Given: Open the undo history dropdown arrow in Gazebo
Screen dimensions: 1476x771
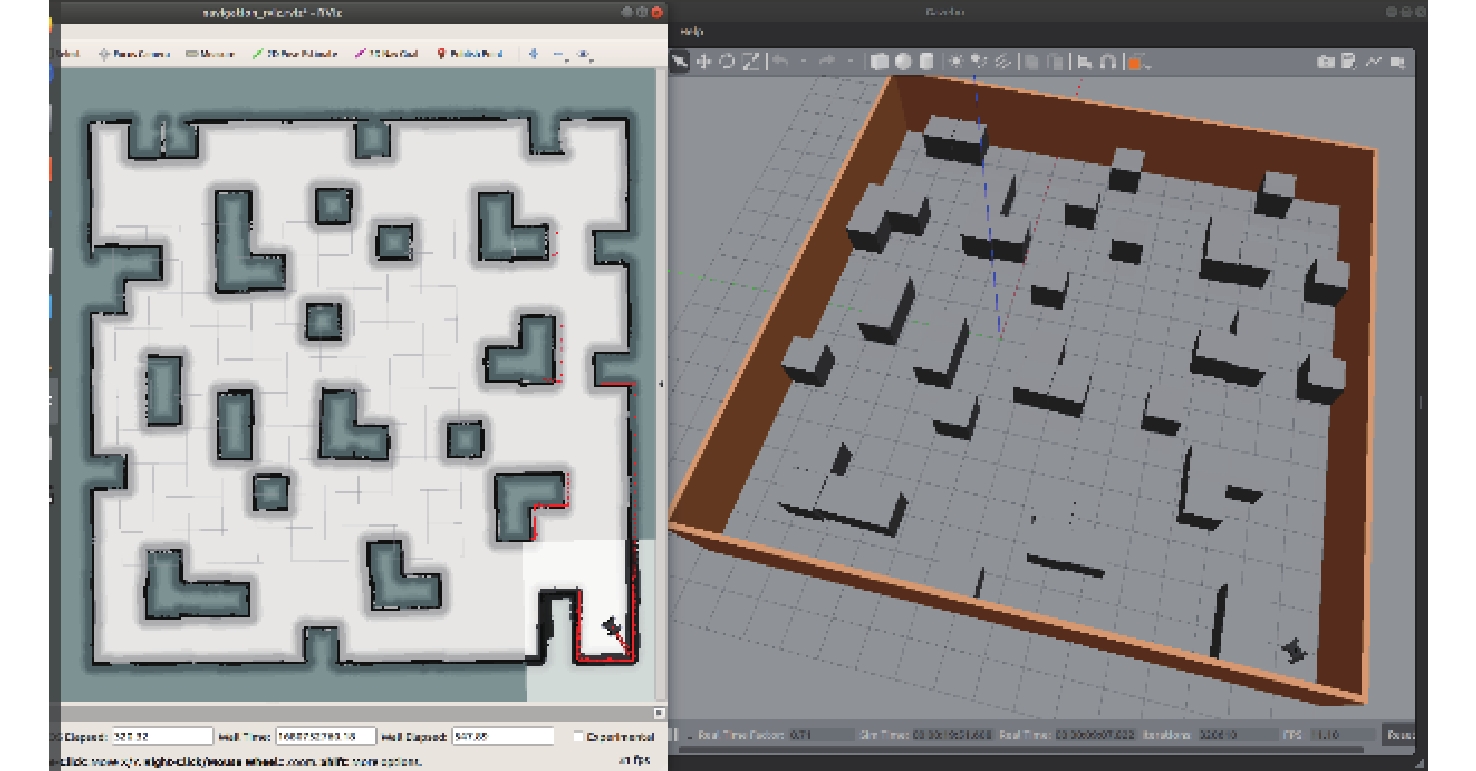Looking at the screenshot, I should 801,62.
